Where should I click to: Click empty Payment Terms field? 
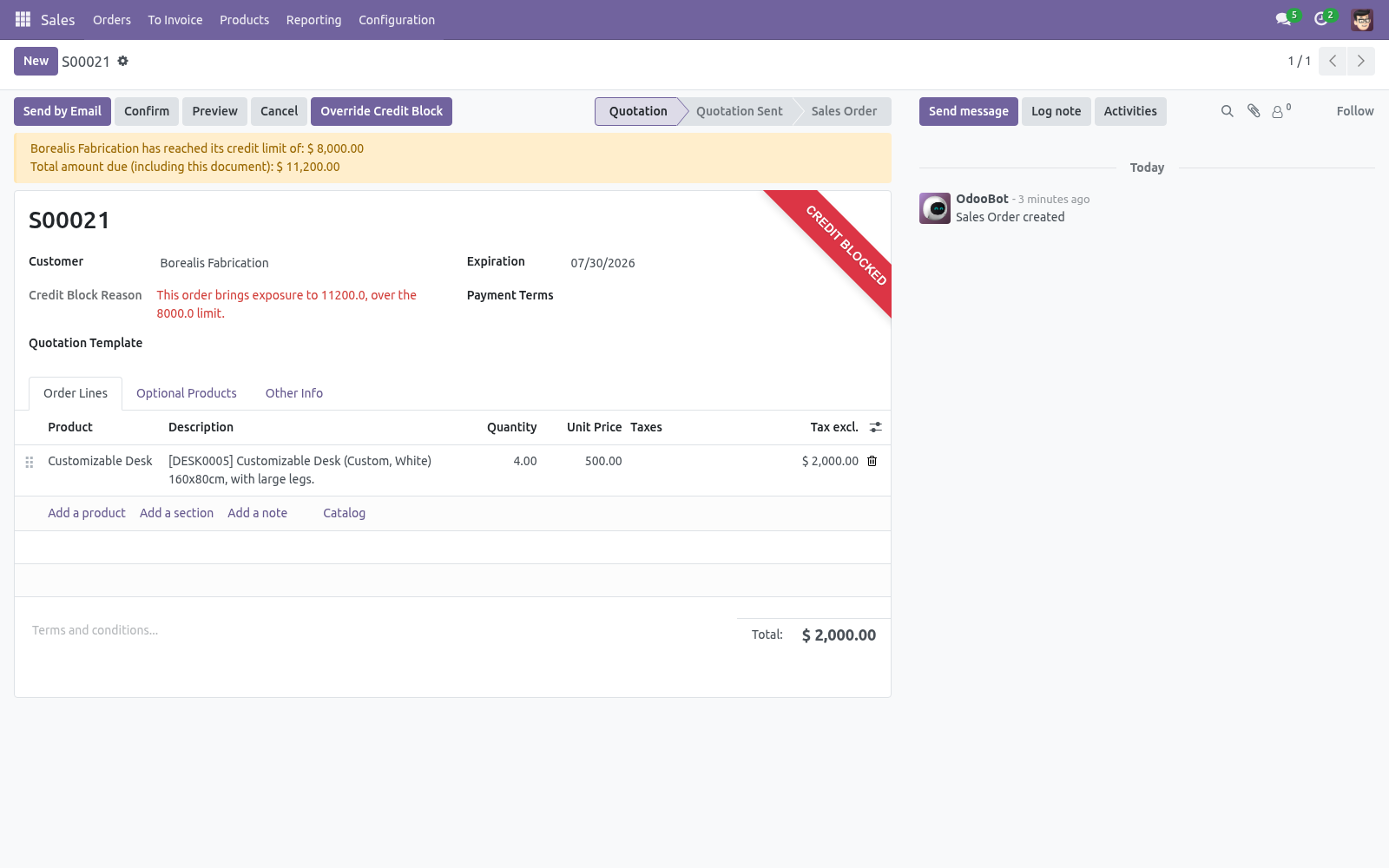tap(721, 296)
